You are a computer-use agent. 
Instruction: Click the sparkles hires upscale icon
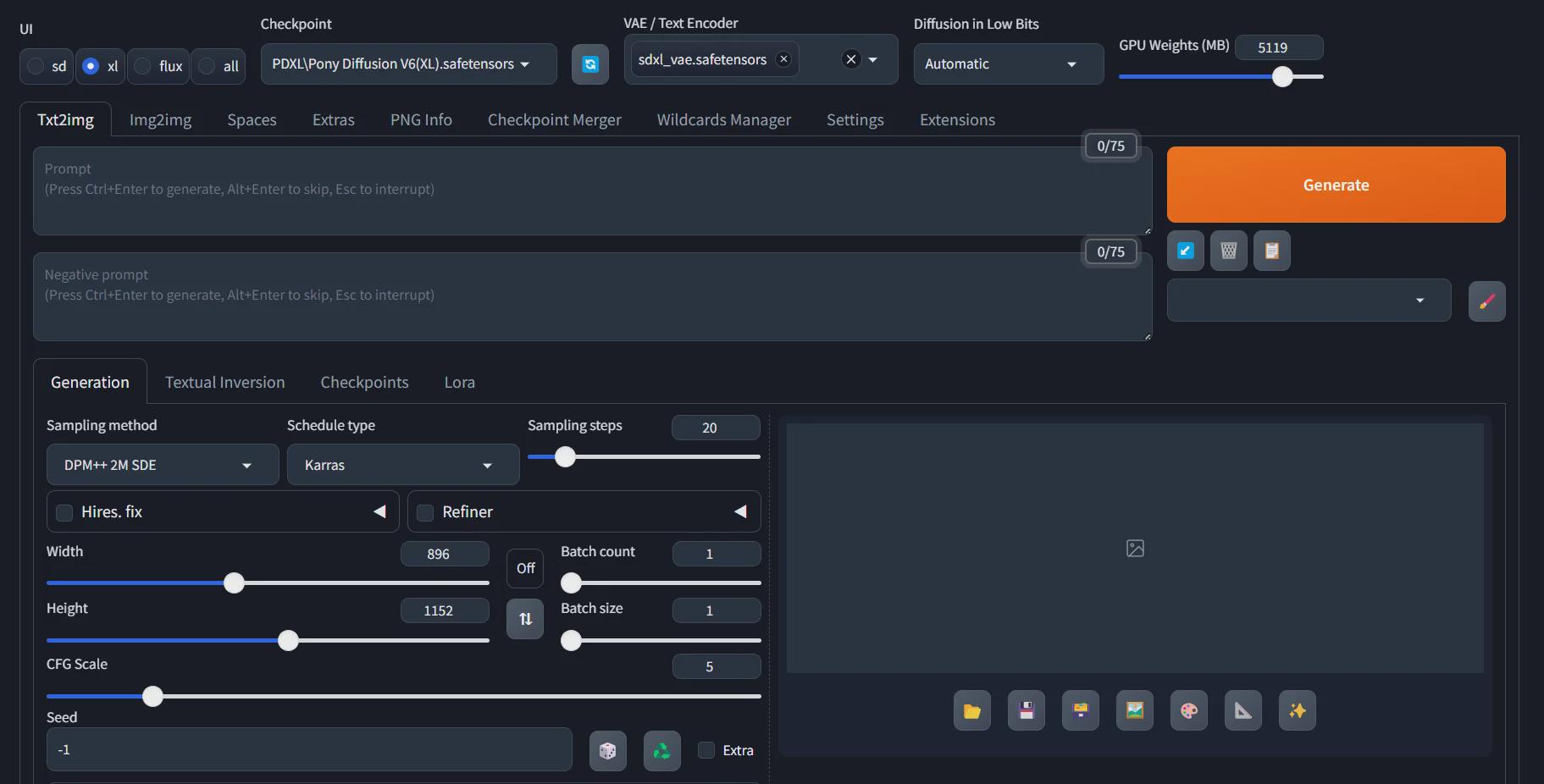(1298, 711)
